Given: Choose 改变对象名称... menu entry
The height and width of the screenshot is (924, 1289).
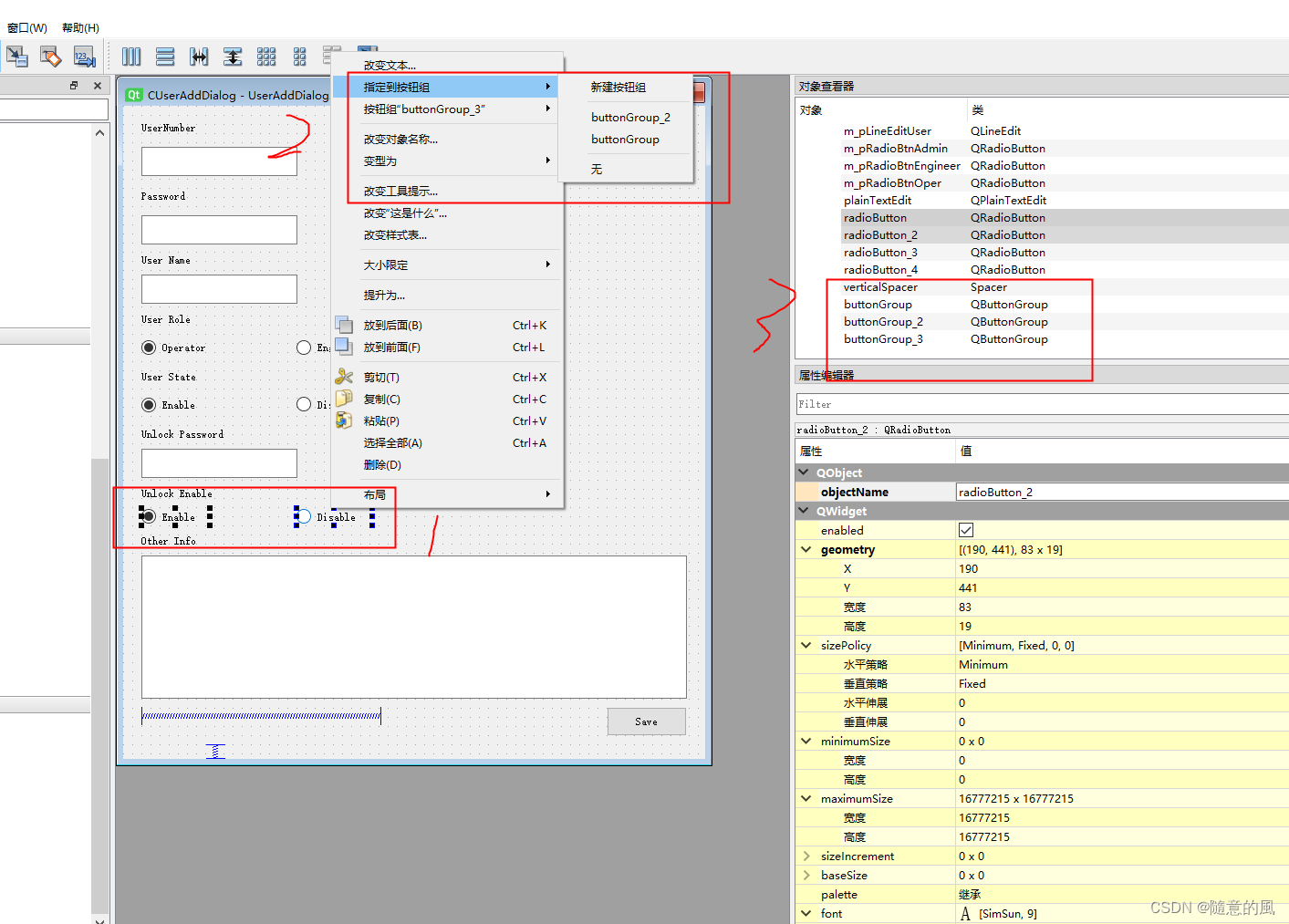Looking at the screenshot, I should 447,139.
